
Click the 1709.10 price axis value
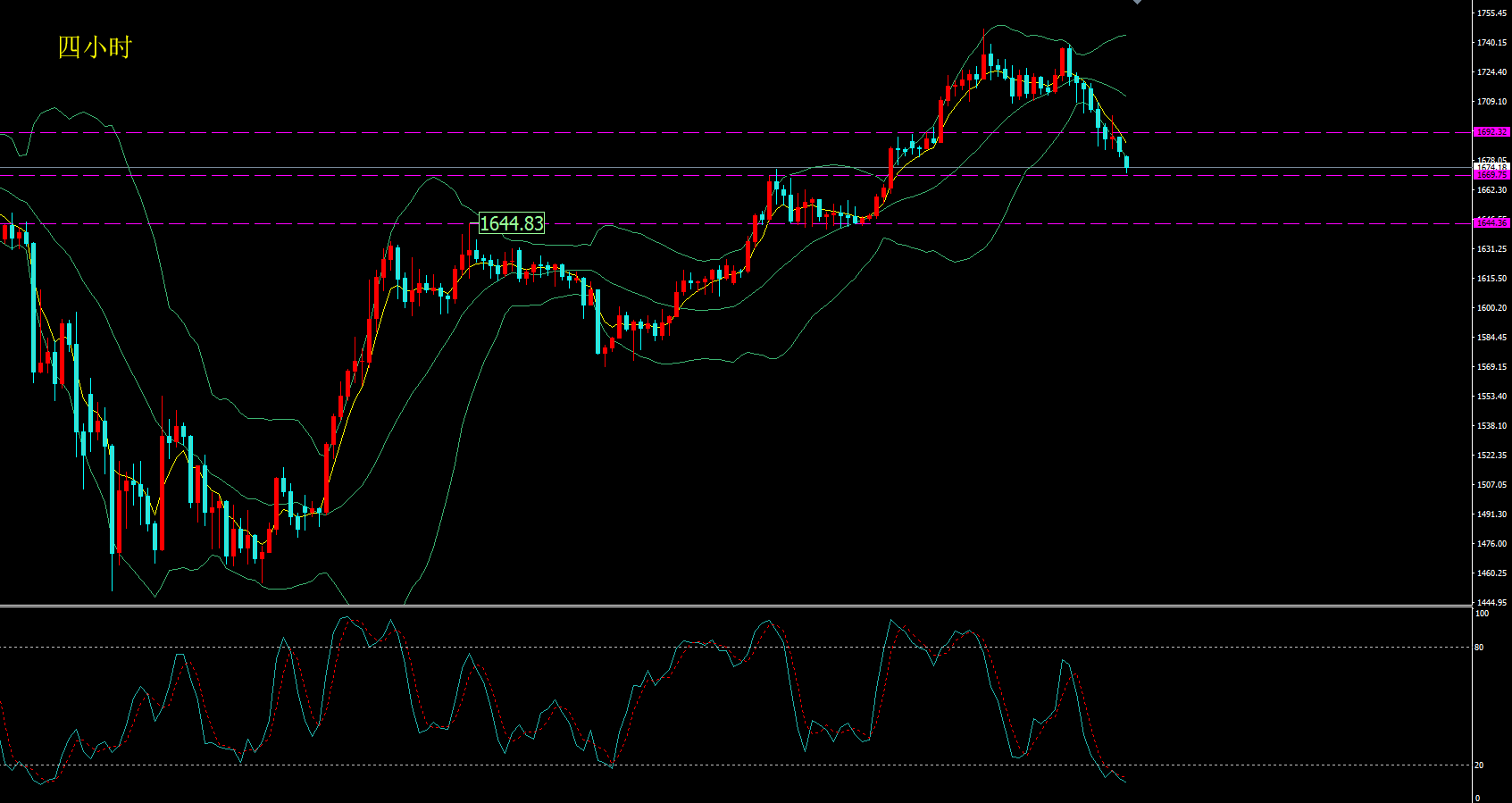[x=1491, y=102]
